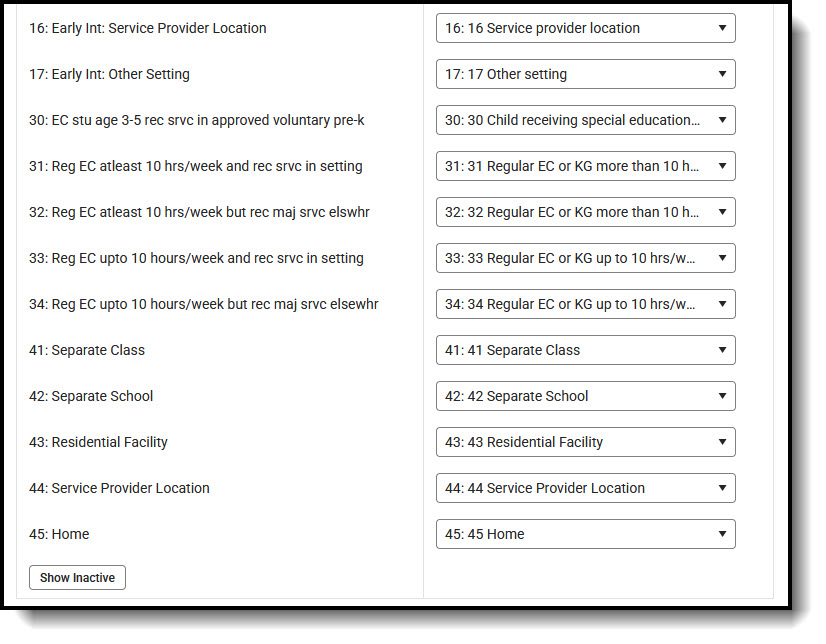The image size is (826, 644).
Task: Expand the '34 Regular EC or KG' dropdown
Action: click(x=585, y=304)
